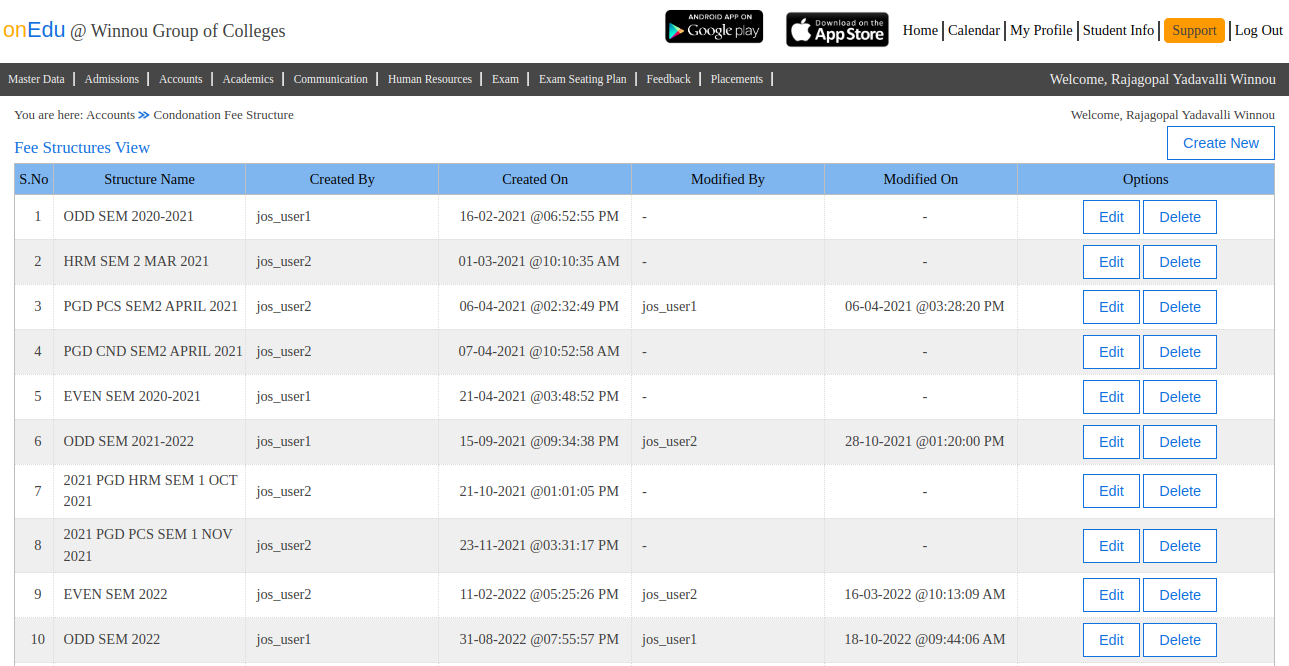Viewport: 1289px width, 666px height.
Task: Delete the HRM SEM 2 MAR 2021 structure
Action: click(1179, 262)
